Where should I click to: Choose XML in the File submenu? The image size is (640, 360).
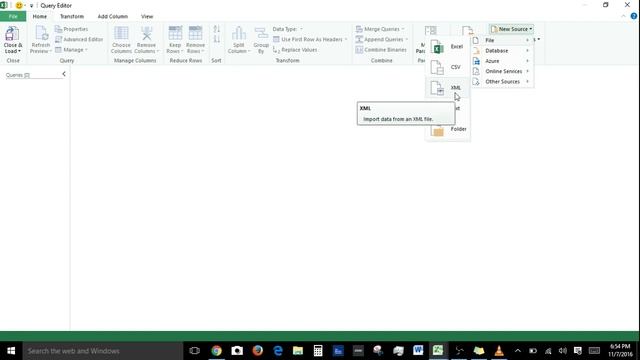[x=447, y=88]
